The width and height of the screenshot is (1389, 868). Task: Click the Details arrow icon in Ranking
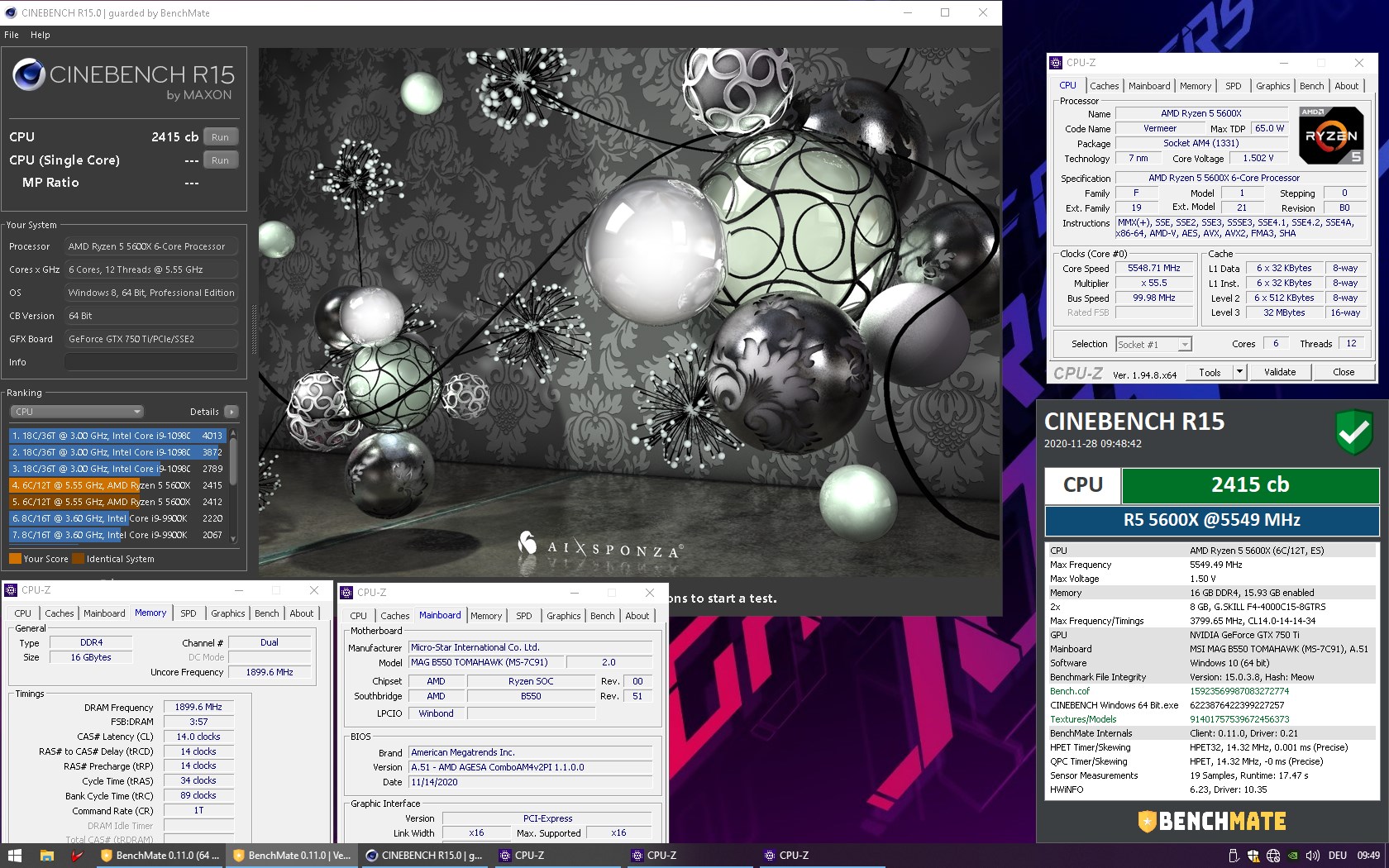231,412
